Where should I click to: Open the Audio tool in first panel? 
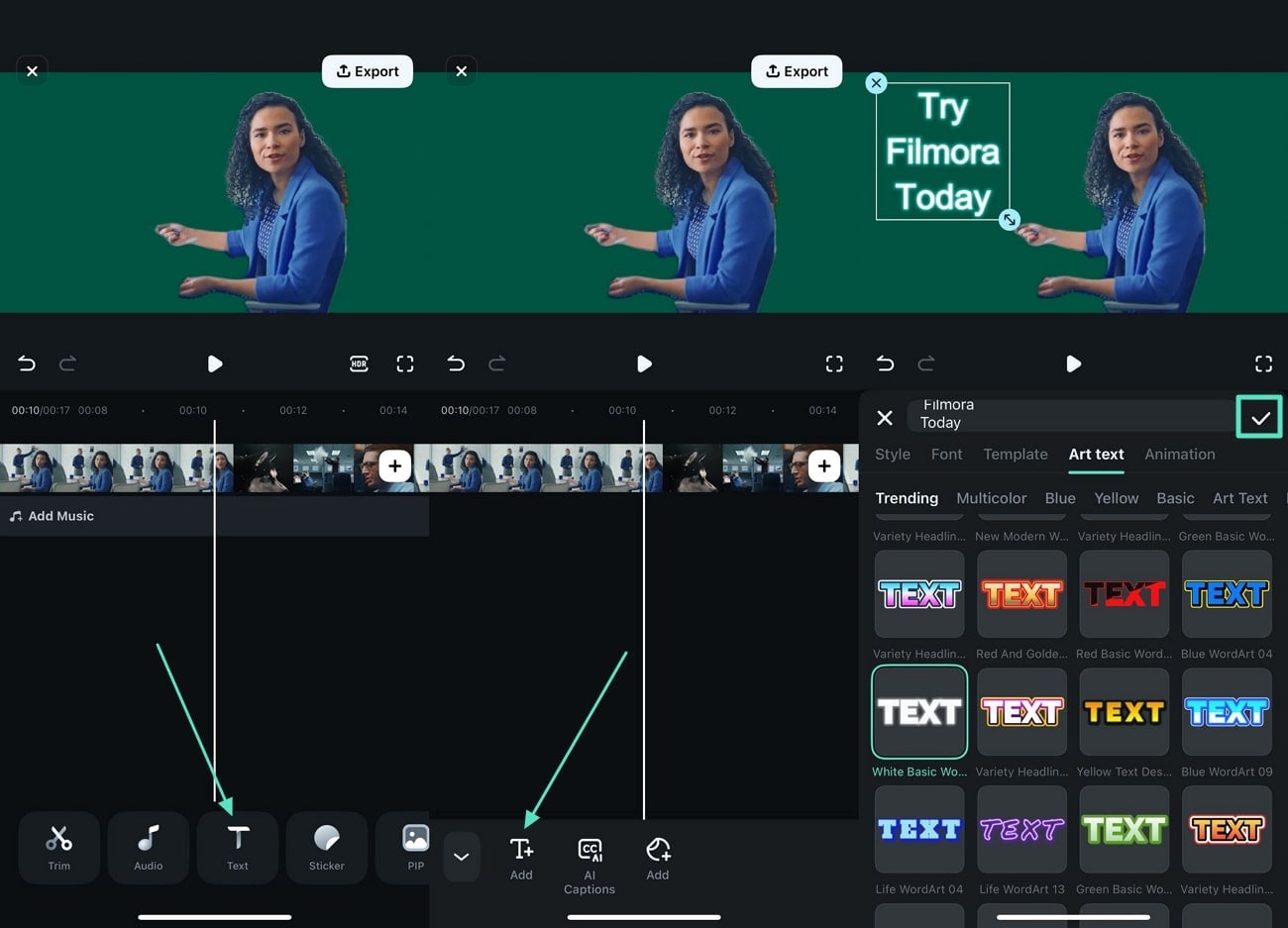149,848
